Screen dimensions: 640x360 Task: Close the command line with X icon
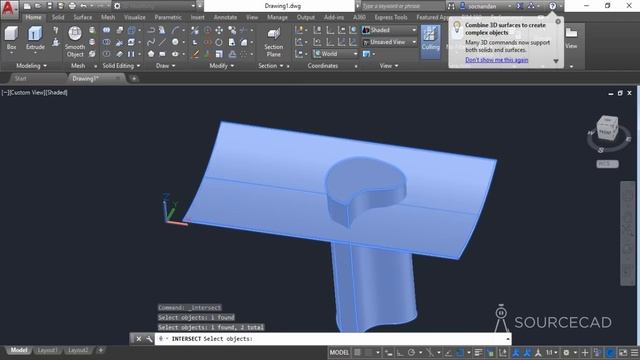pos(139,339)
